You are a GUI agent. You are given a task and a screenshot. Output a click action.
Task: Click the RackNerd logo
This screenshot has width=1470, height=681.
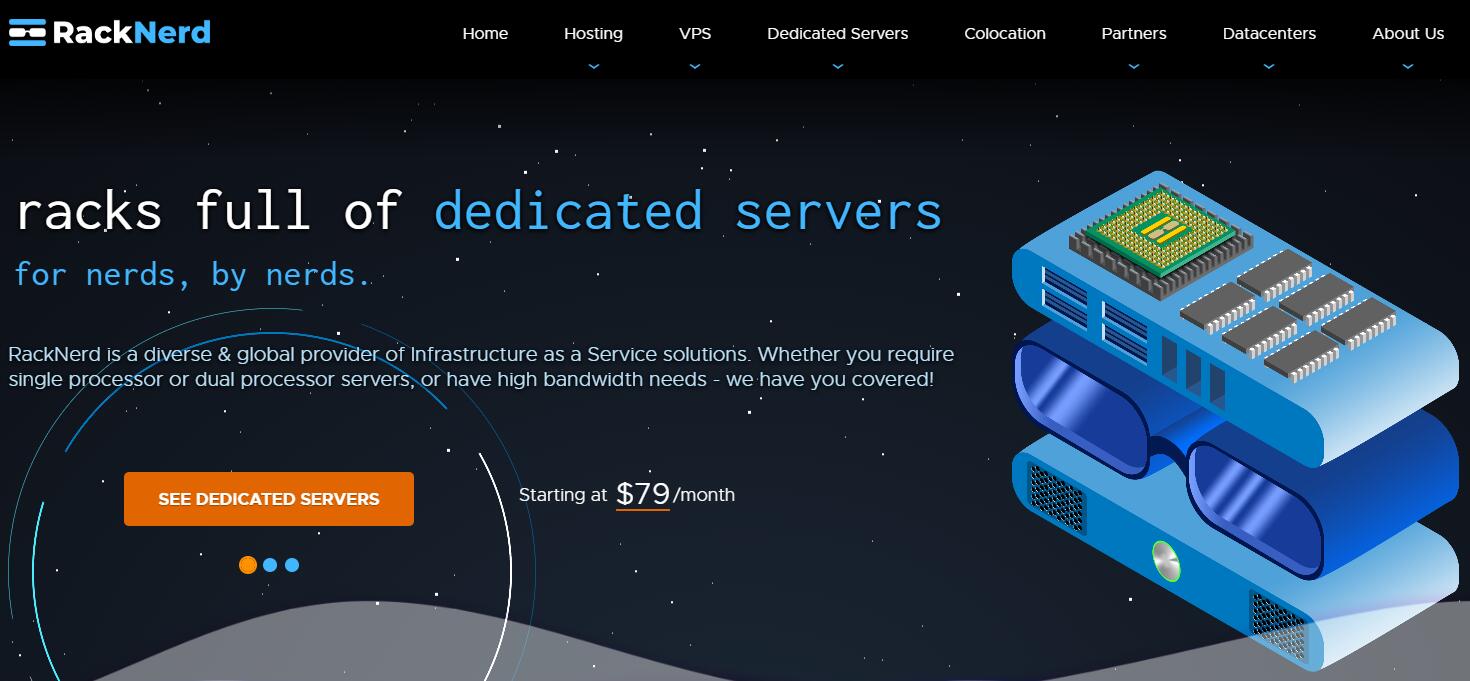109,33
